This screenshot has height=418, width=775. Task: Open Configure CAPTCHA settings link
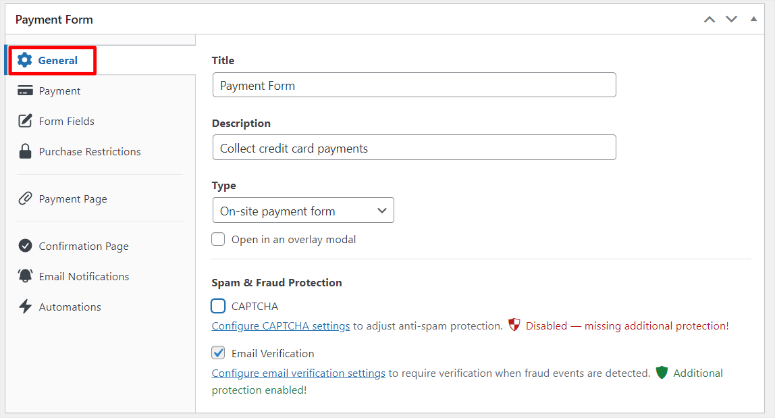coord(281,326)
